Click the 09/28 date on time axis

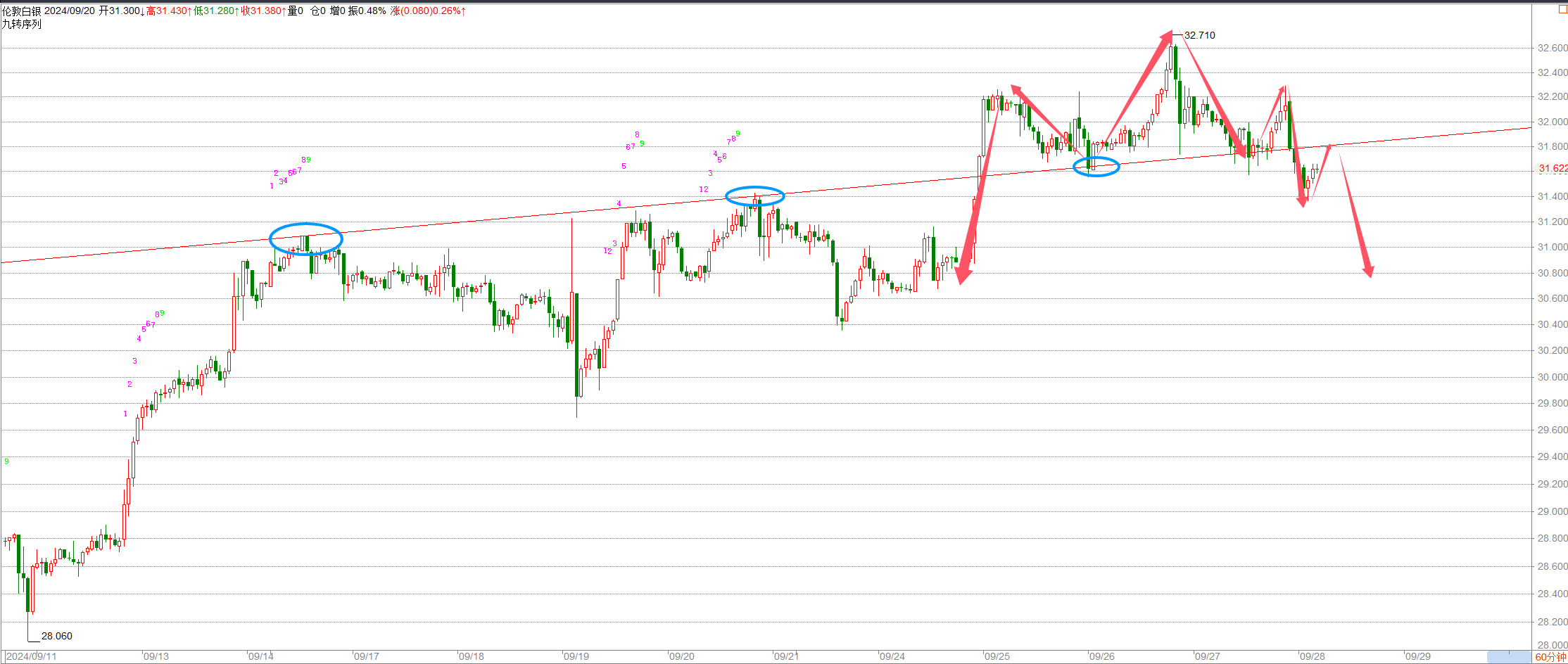pyautogui.click(x=1312, y=656)
